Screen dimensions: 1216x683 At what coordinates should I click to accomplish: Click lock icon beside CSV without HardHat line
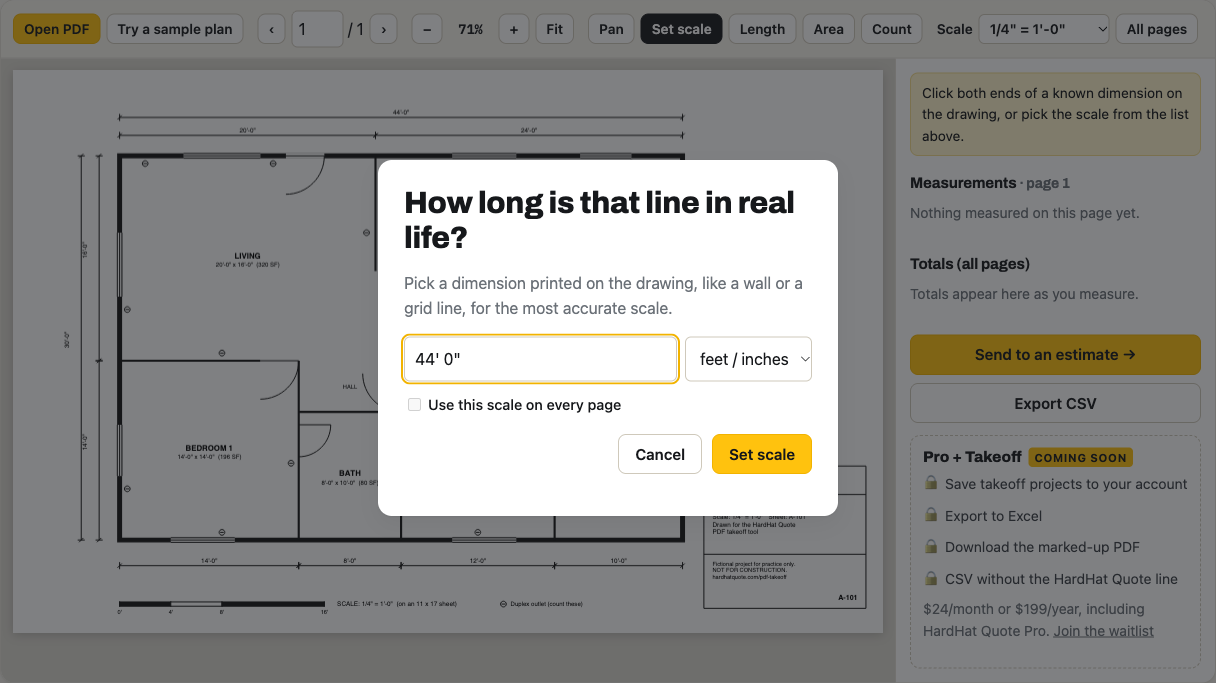(931, 579)
